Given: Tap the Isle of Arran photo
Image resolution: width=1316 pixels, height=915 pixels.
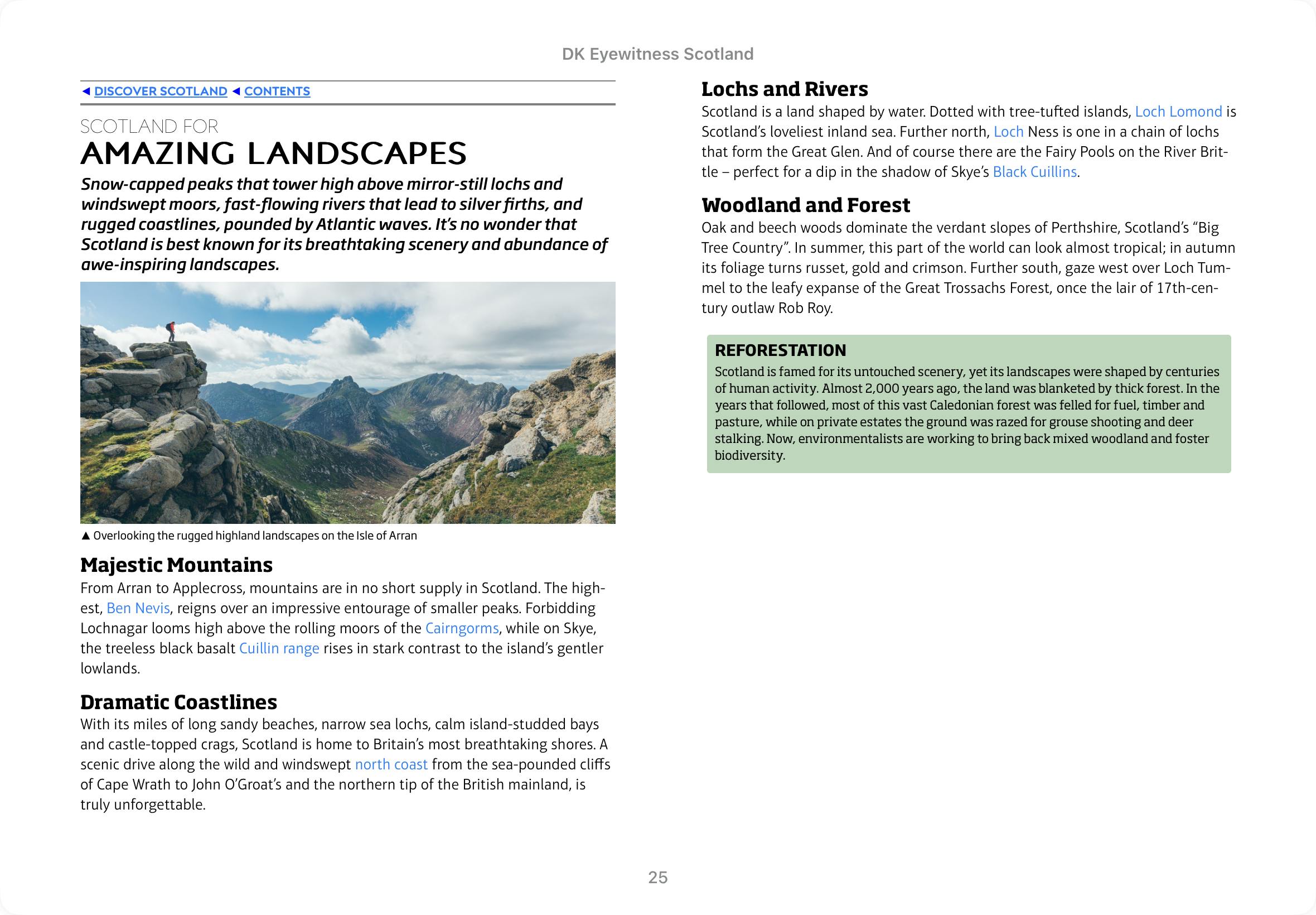Looking at the screenshot, I should (x=348, y=402).
